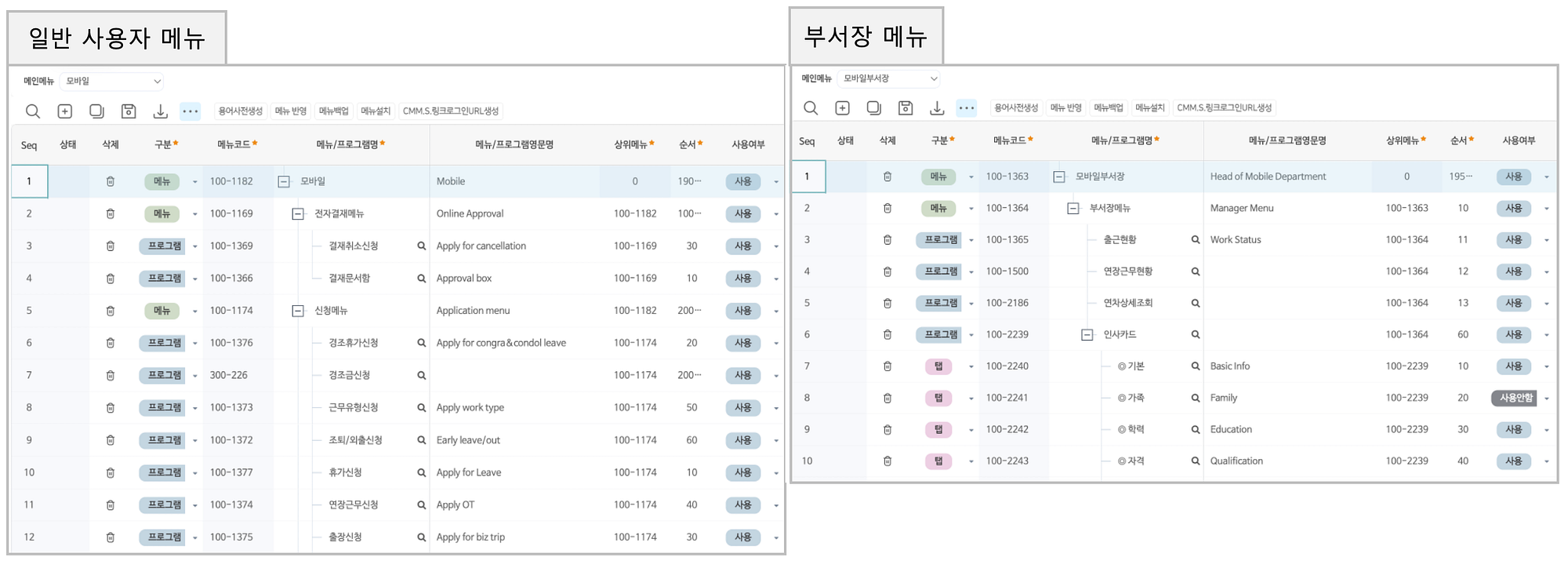Click empty English name cell for 경조금신청
This screenshot has height=561, width=1568.
pyautogui.click(x=515, y=375)
